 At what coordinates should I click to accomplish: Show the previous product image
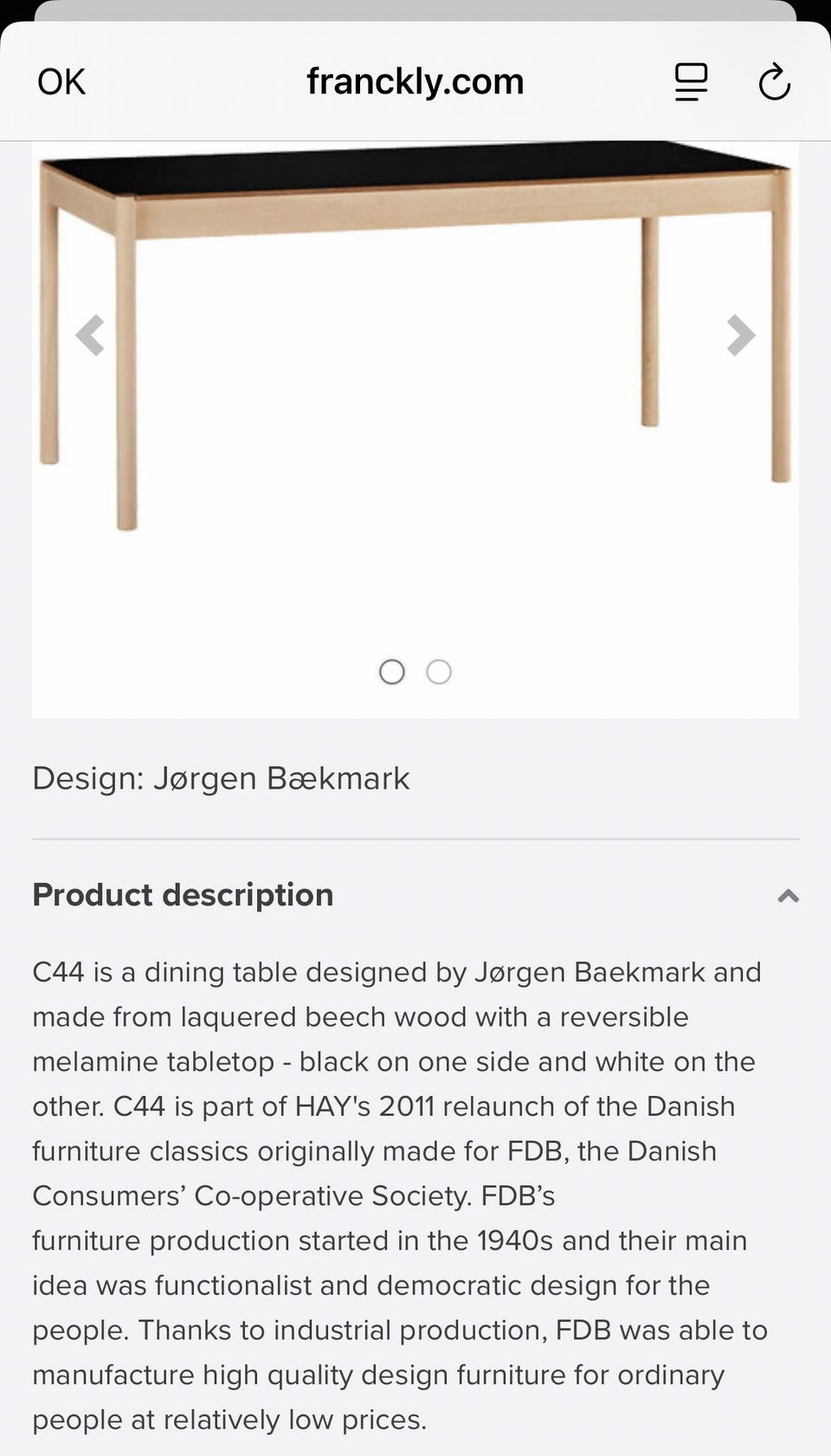(x=90, y=335)
